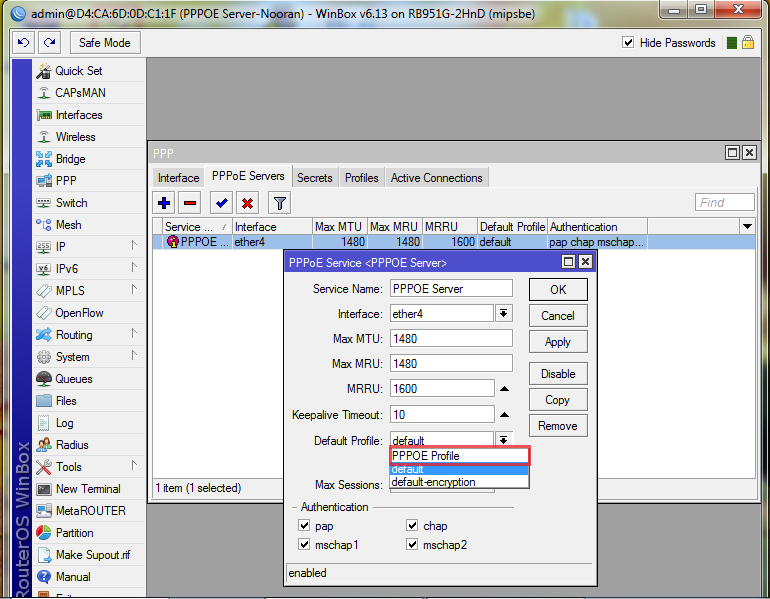This screenshot has width=770, height=599.
Task: Collapse MRRU field arrow
Action: tap(504, 389)
